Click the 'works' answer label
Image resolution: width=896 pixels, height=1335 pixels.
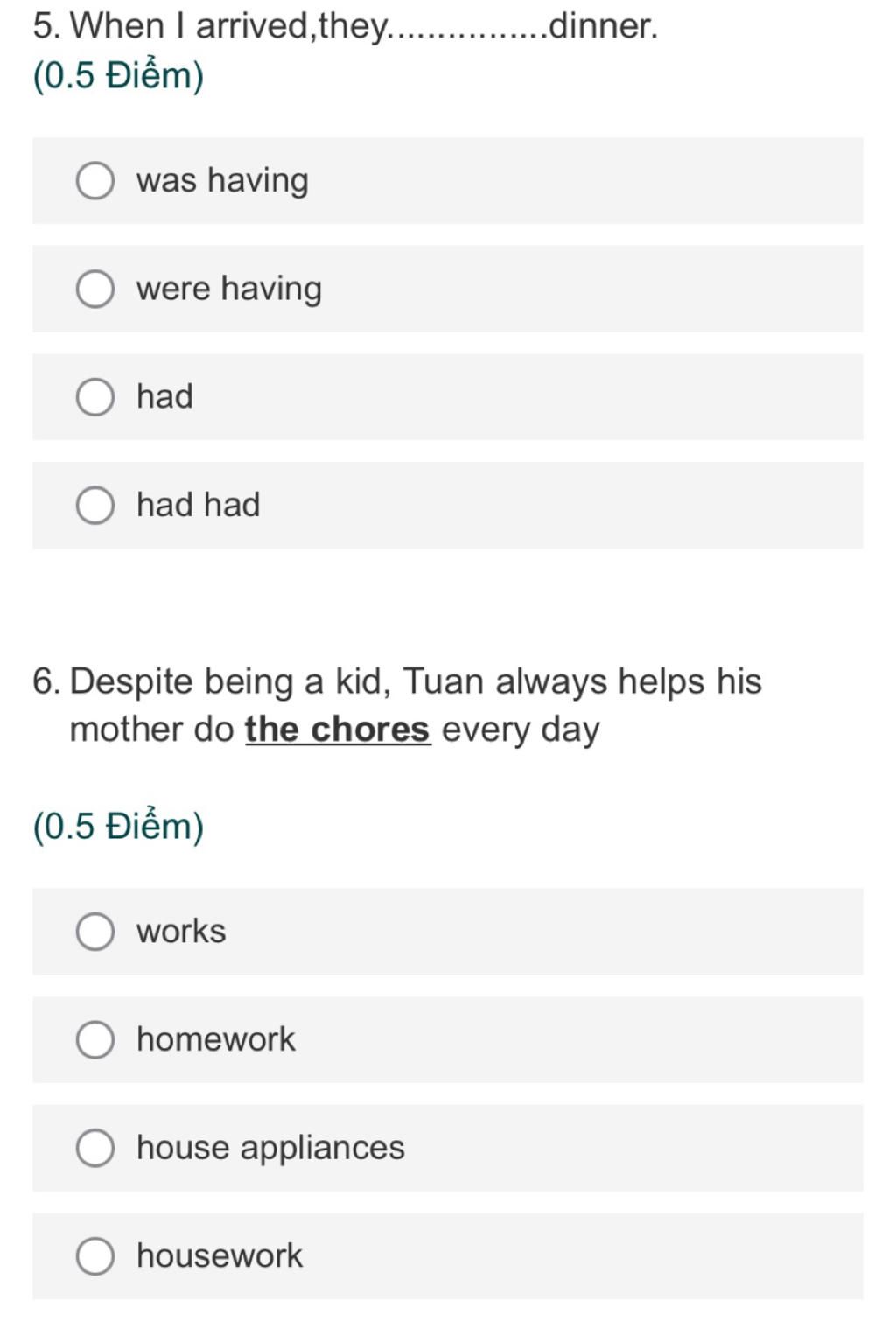point(181,932)
